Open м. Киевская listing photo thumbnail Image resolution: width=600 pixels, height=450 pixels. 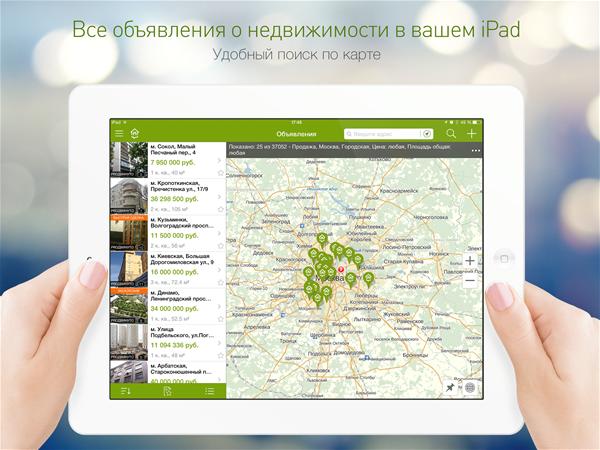(129, 269)
